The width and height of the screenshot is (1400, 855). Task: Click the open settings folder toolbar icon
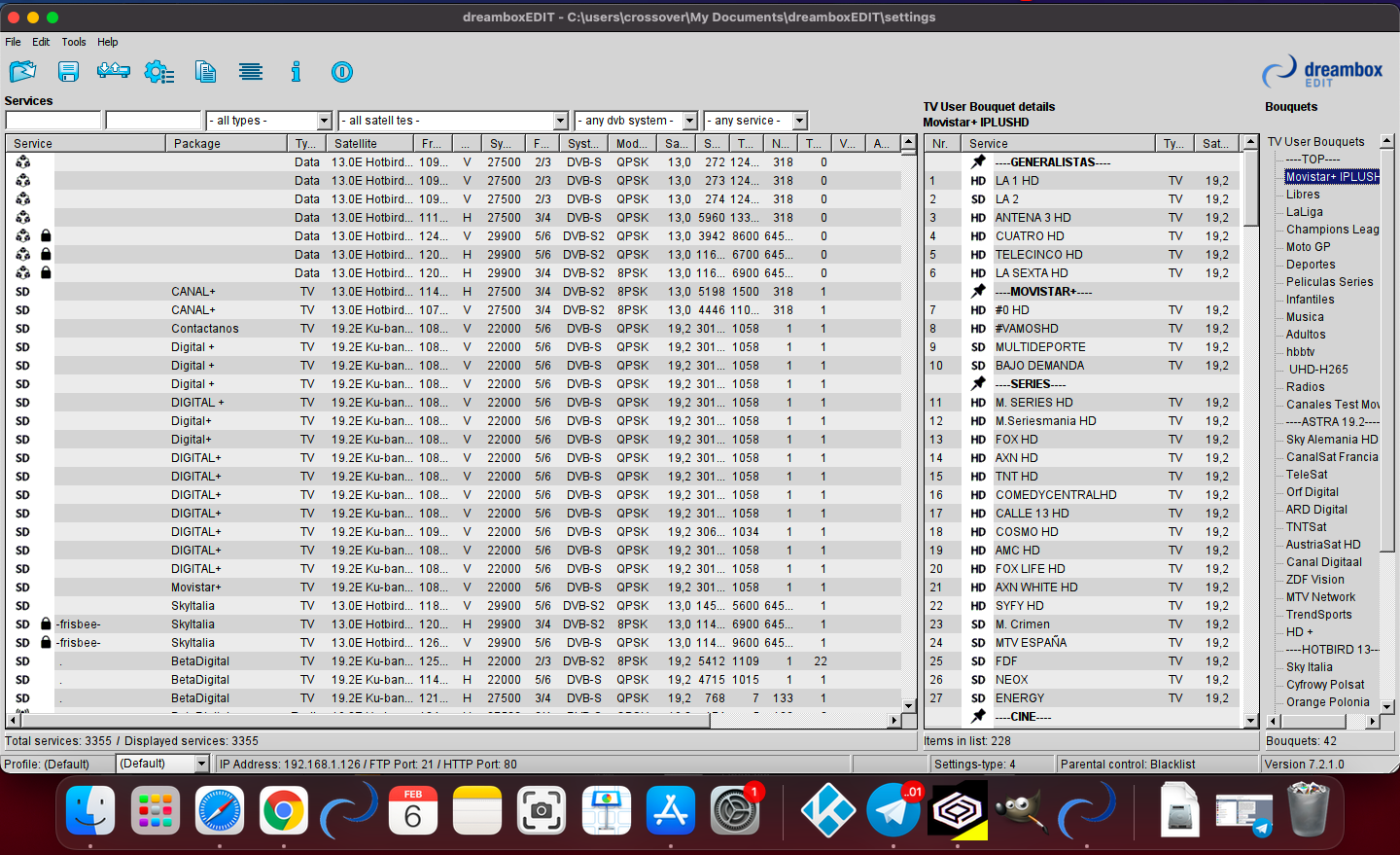coord(22,71)
